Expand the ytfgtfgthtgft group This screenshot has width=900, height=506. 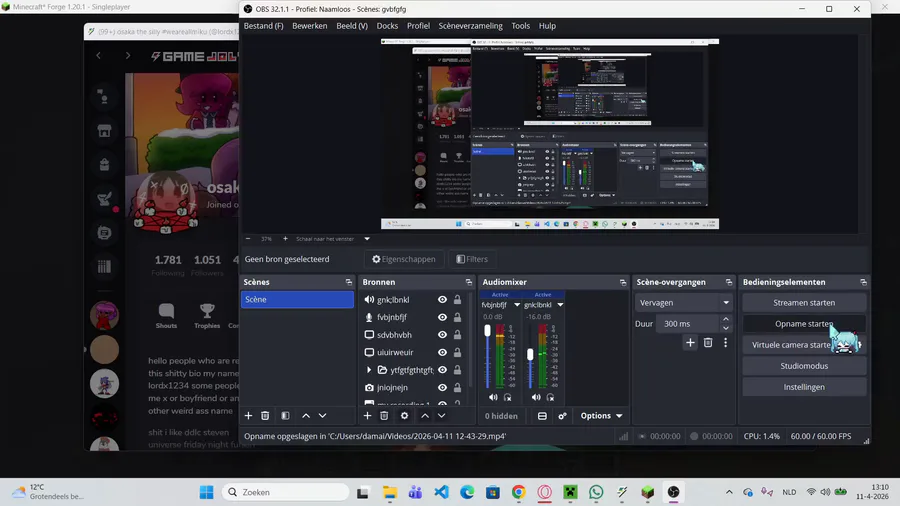coord(369,370)
